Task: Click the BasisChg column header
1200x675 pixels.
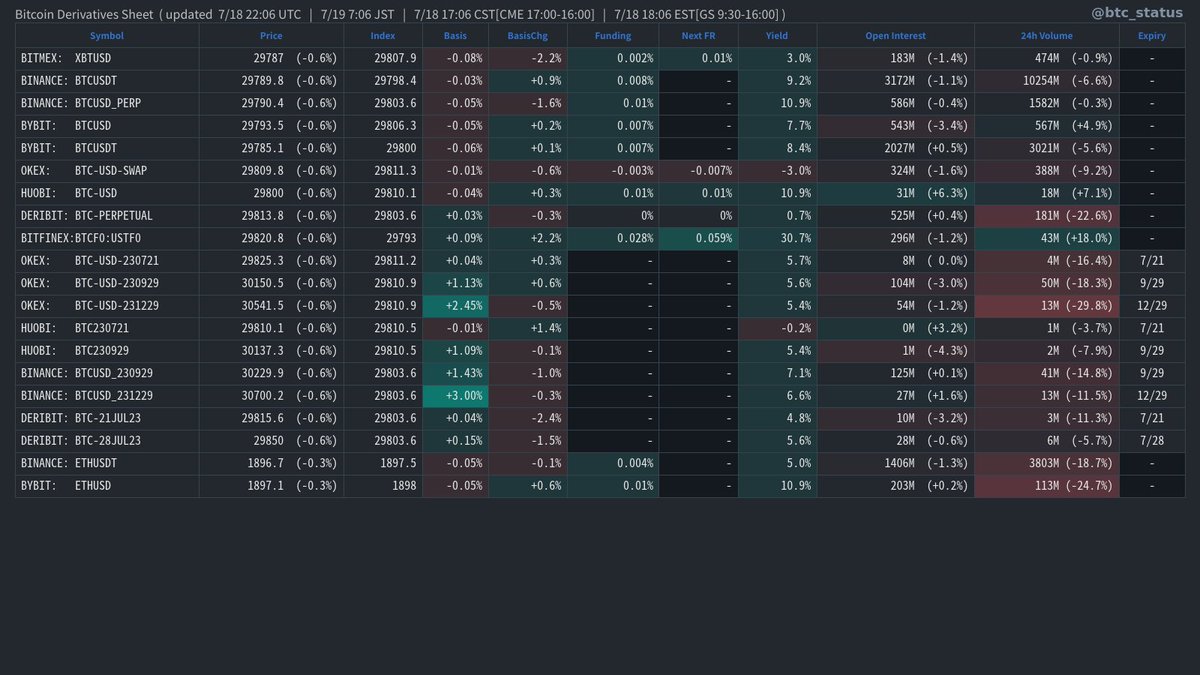Action: pos(527,35)
